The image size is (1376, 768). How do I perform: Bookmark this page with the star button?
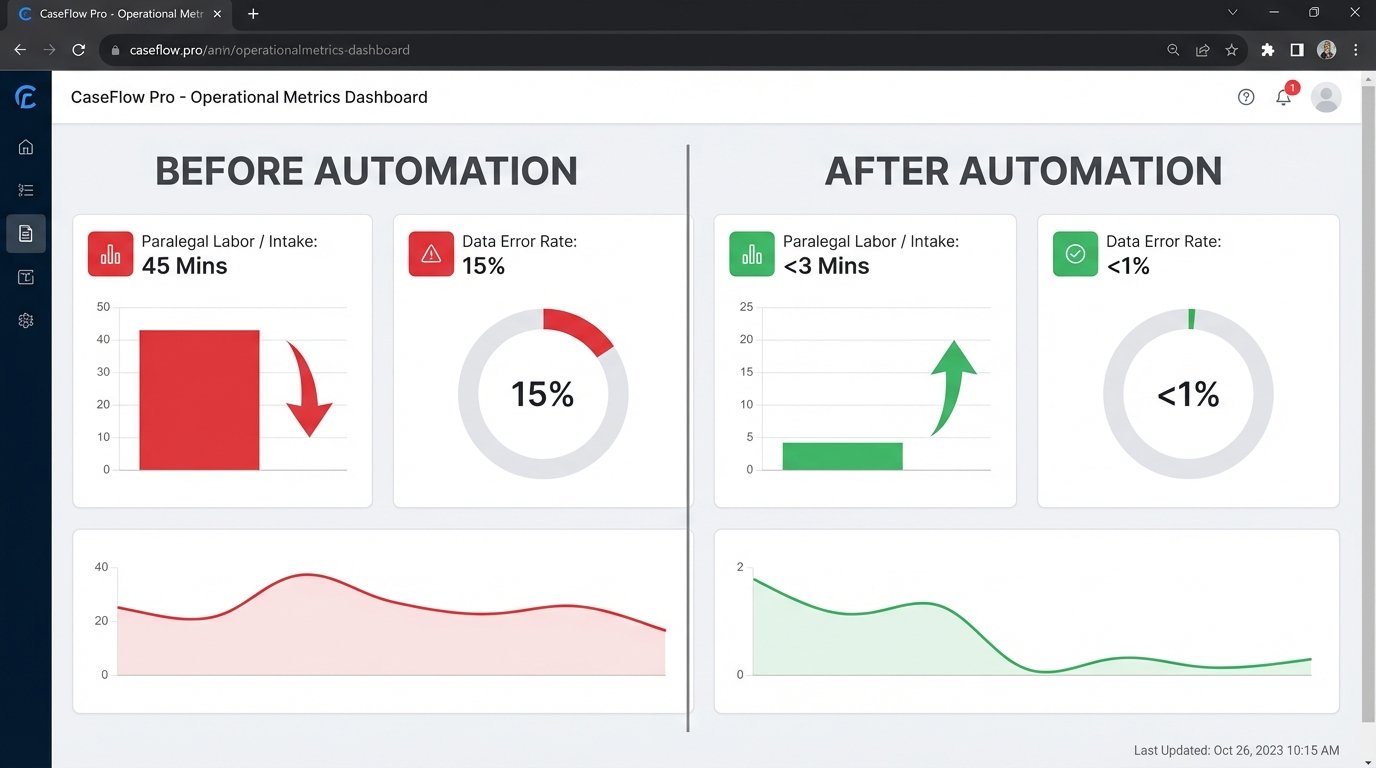coord(1231,49)
